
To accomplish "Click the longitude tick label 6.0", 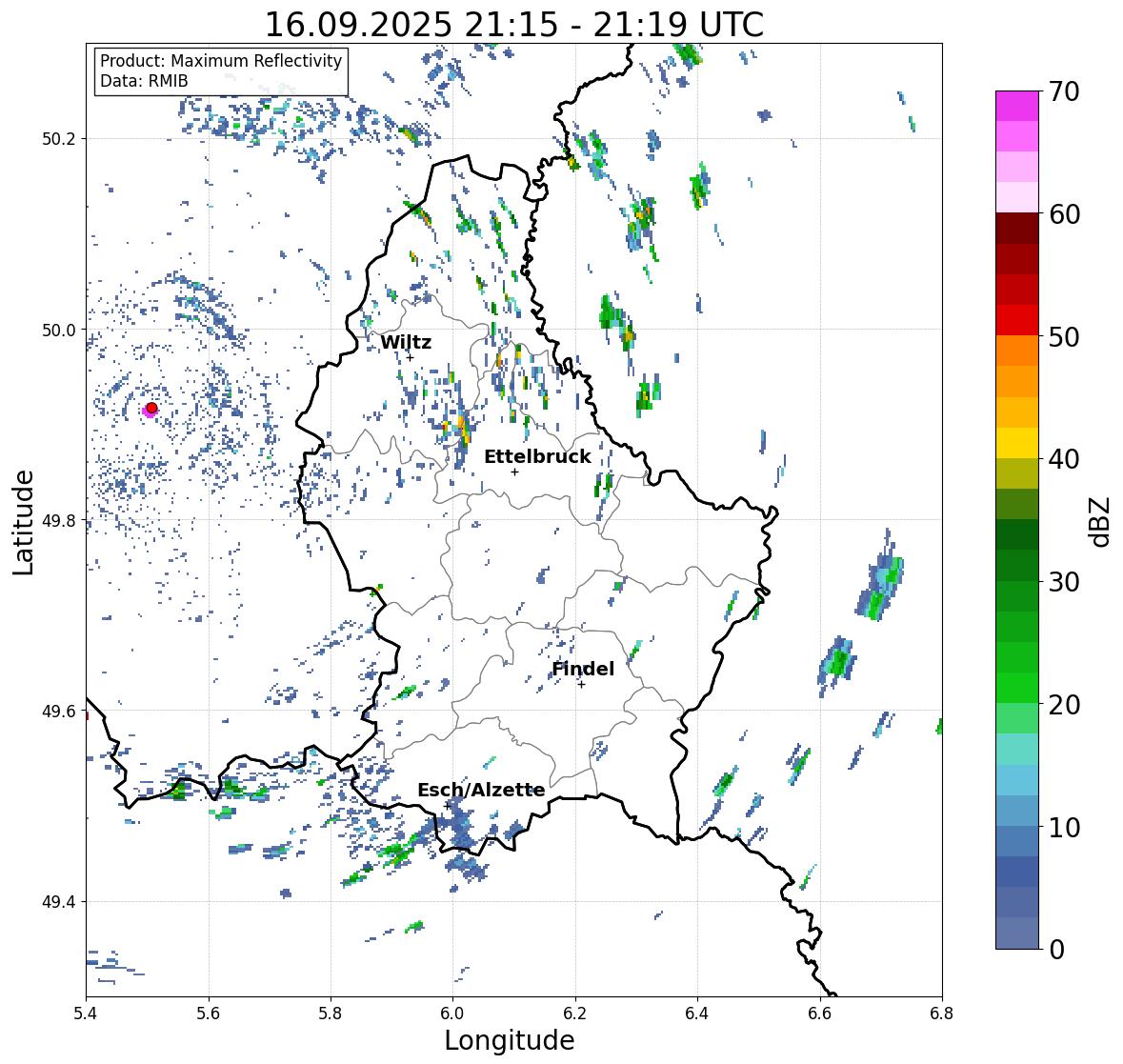I will pos(452,1013).
